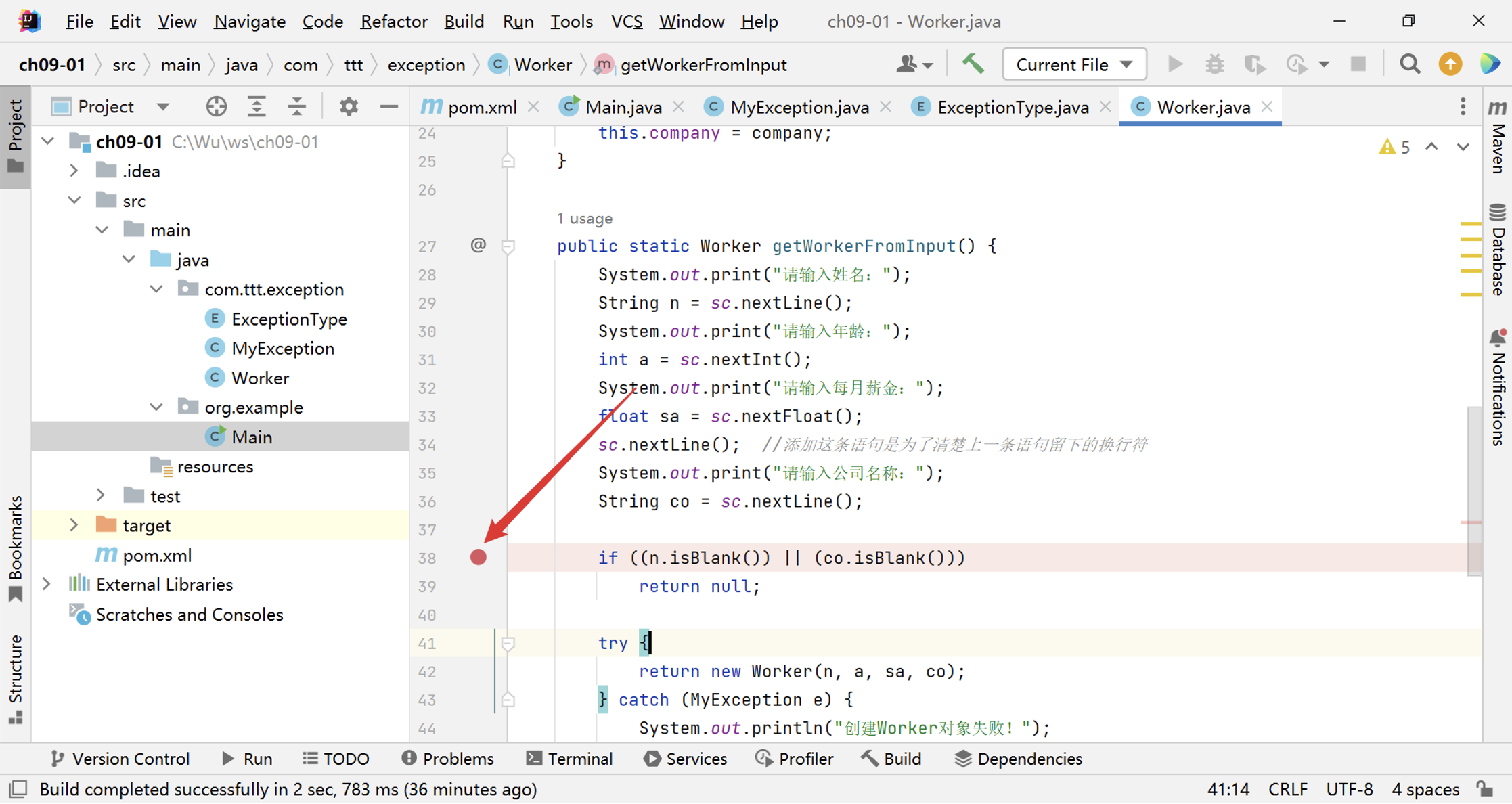
Task: Open Search Everywhere magnifier icon
Action: click(1410, 64)
